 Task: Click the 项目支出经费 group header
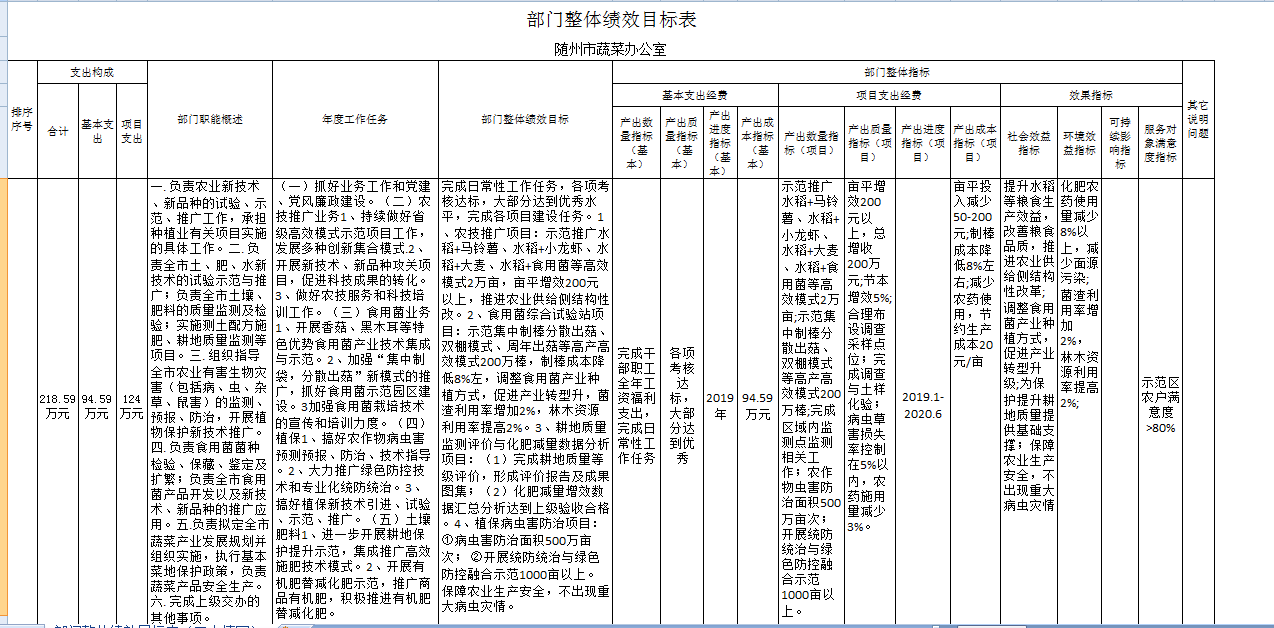tap(889, 95)
